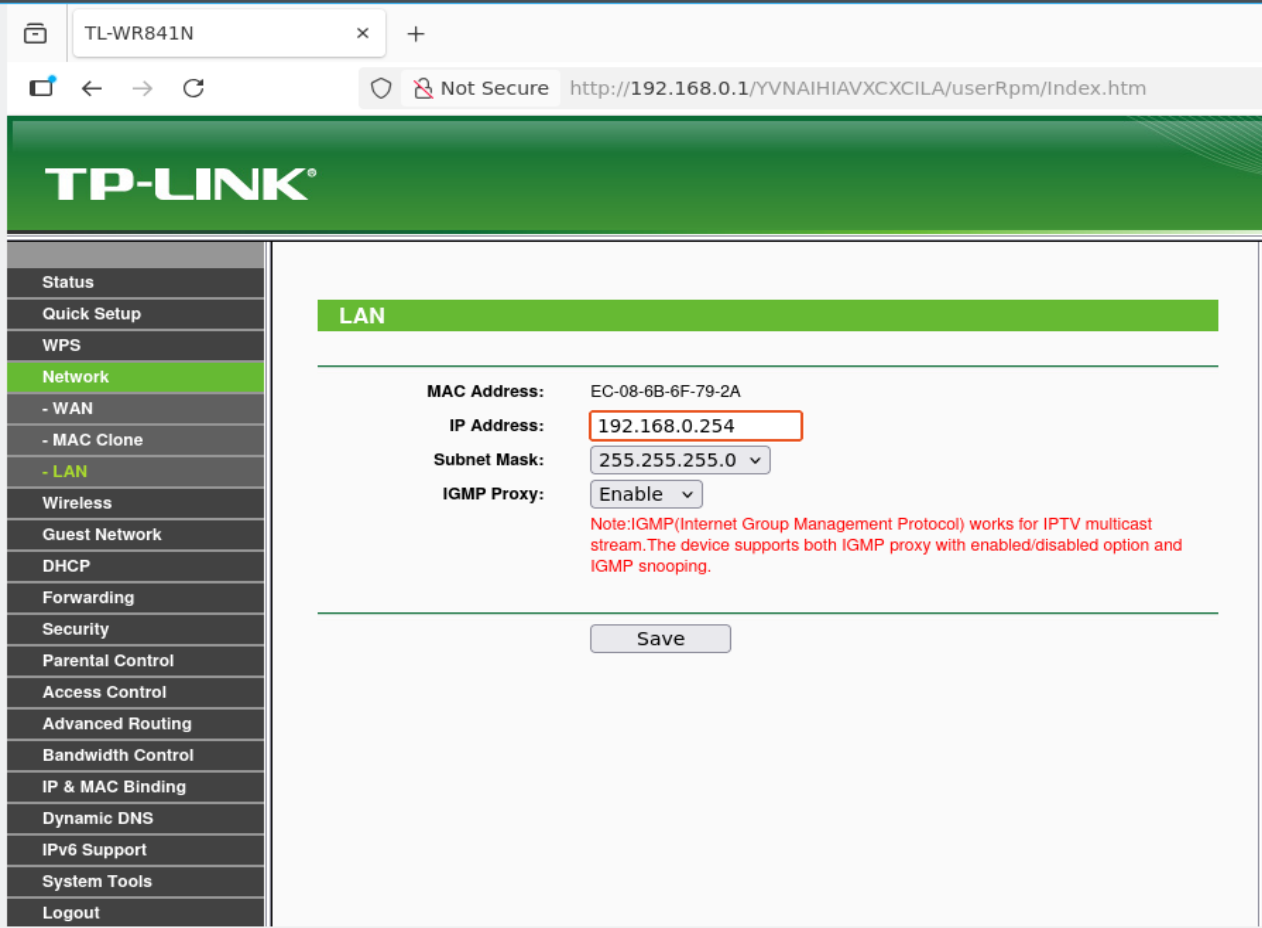Open the Wireless menu section
The image size is (1262, 928).
tap(77, 503)
